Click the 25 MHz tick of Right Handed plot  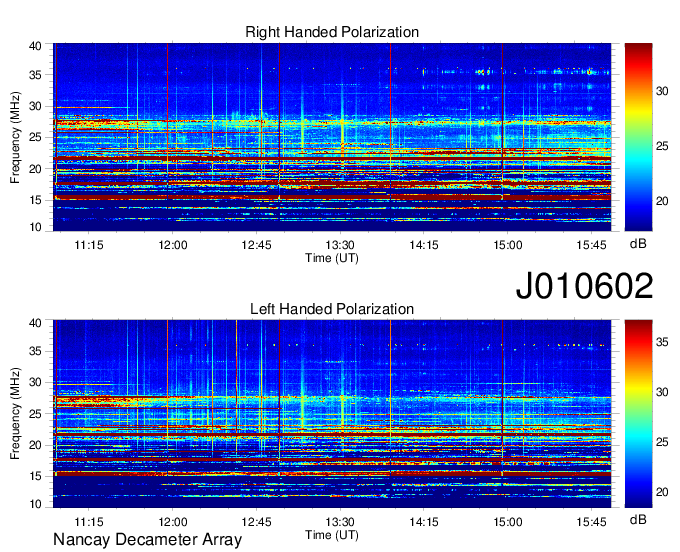pyautogui.click(x=35, y=137)
